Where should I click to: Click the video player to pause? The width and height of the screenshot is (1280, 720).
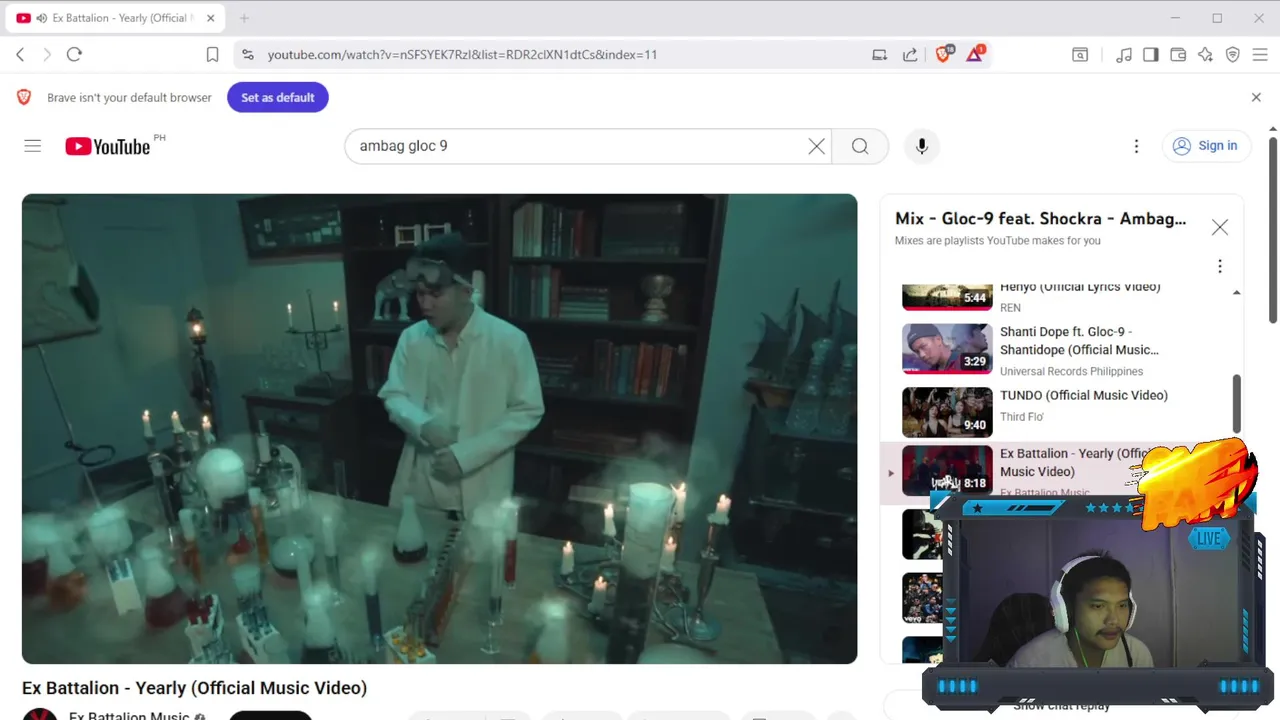[x=439, y=429]
